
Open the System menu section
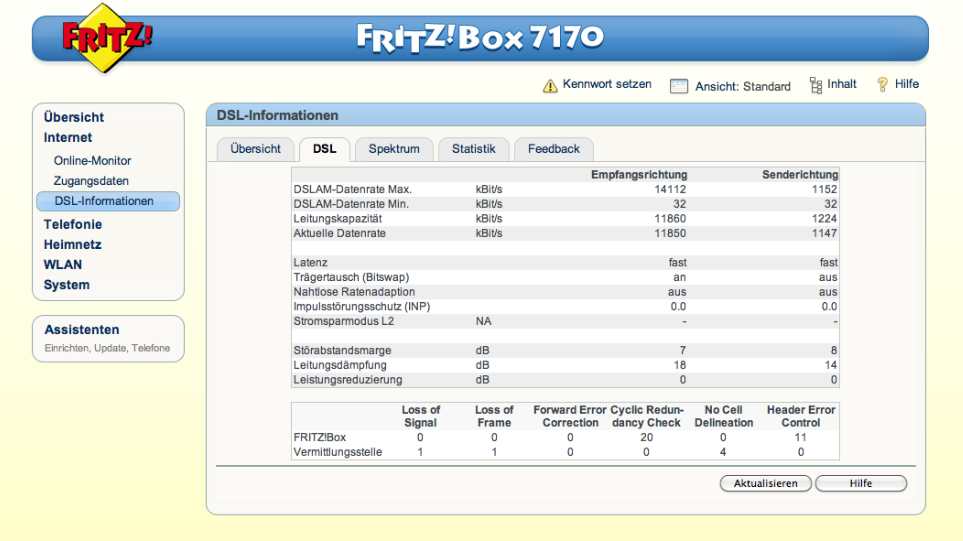tap(66, 285)
